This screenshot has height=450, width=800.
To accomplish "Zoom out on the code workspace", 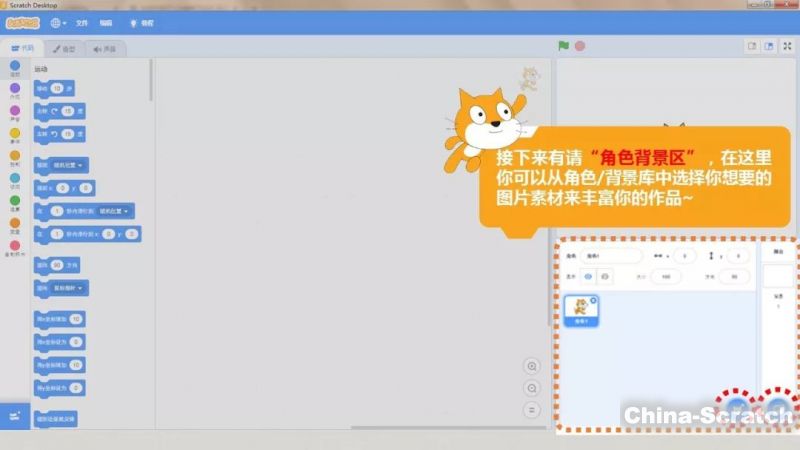I will (532, 388).
